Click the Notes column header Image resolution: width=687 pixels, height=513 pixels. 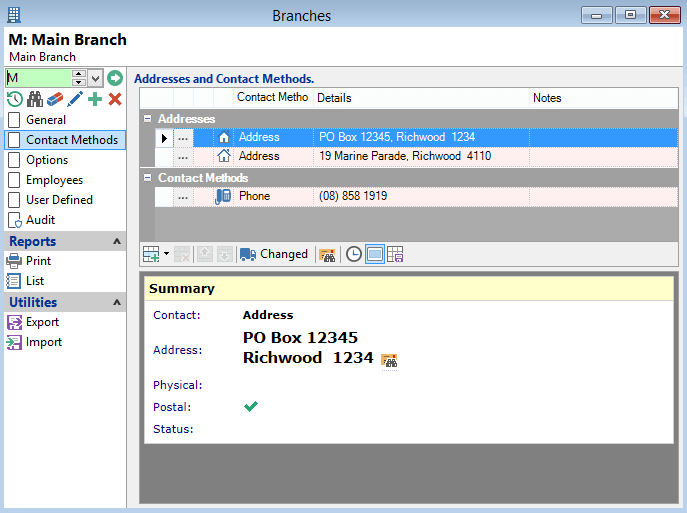point(604,97)
